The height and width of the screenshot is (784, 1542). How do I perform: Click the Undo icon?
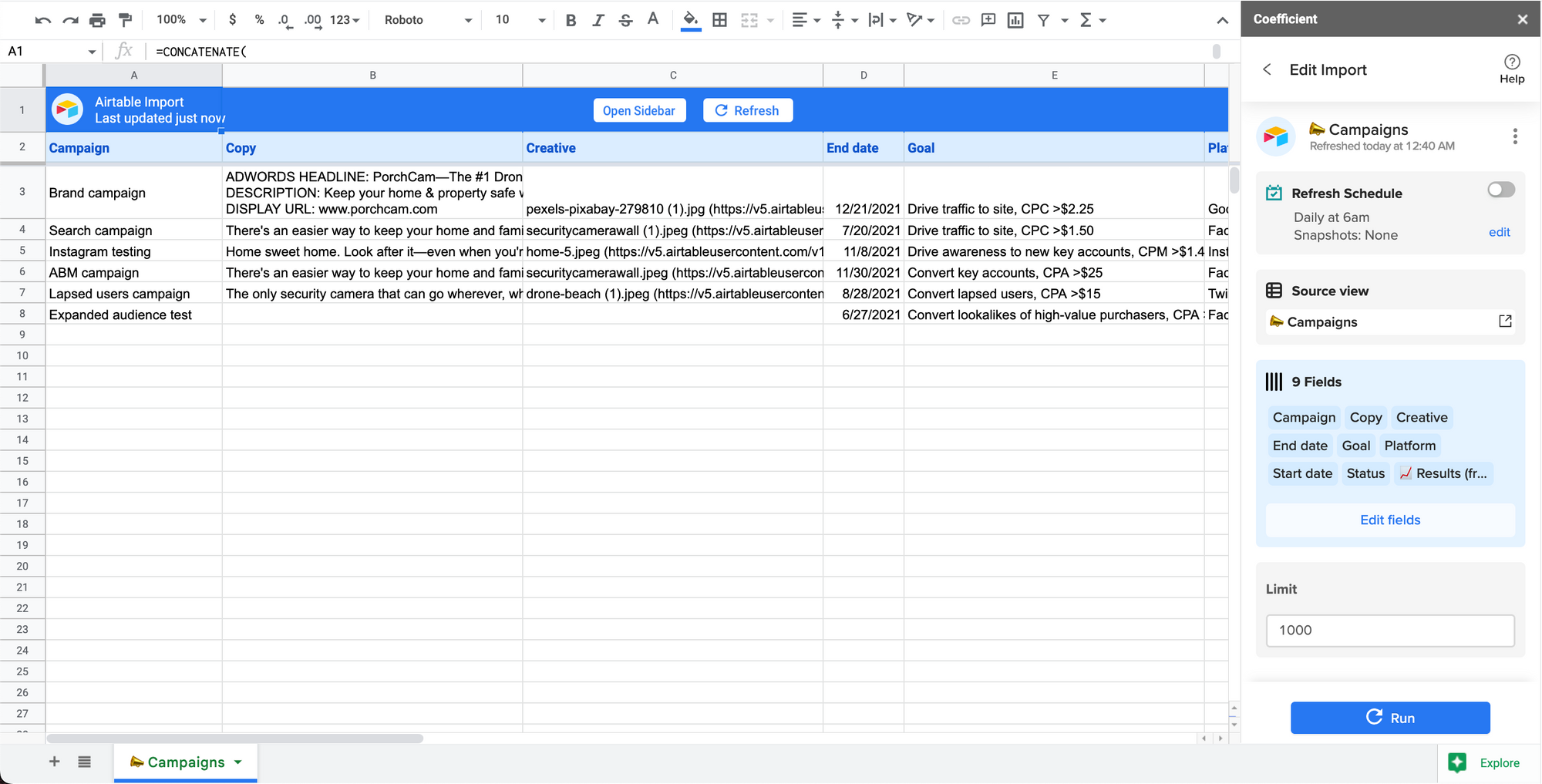point(43,20)
